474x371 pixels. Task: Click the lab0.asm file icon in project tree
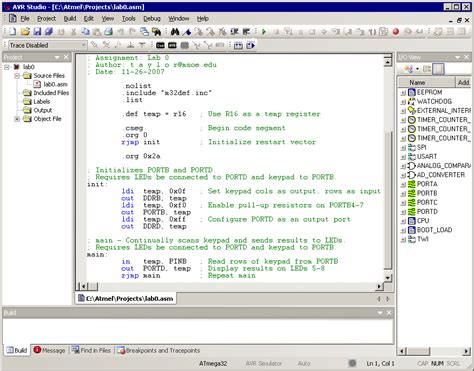click(37, 84)
